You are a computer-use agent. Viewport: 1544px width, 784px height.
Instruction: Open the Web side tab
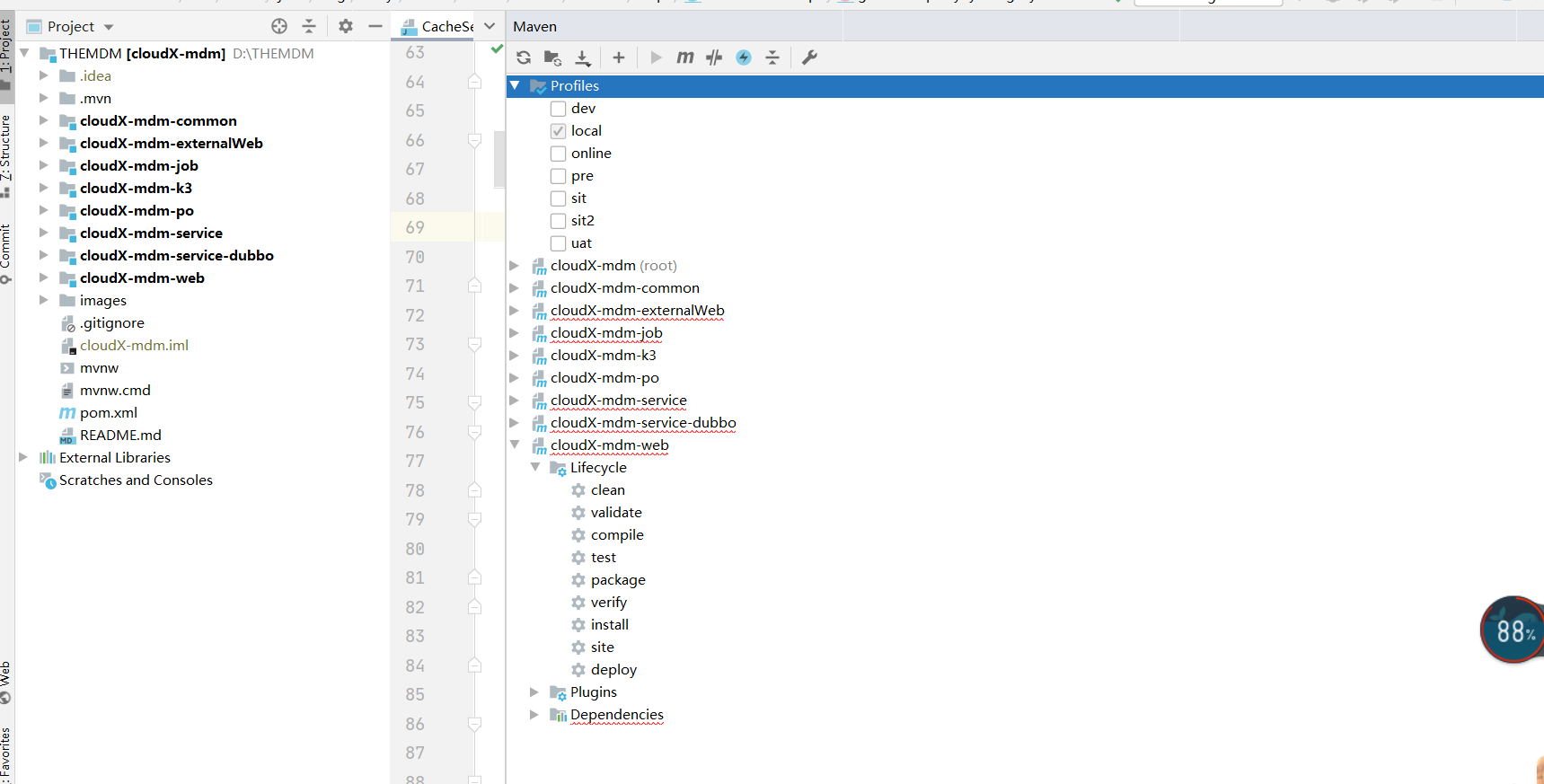tap(6, 683)
